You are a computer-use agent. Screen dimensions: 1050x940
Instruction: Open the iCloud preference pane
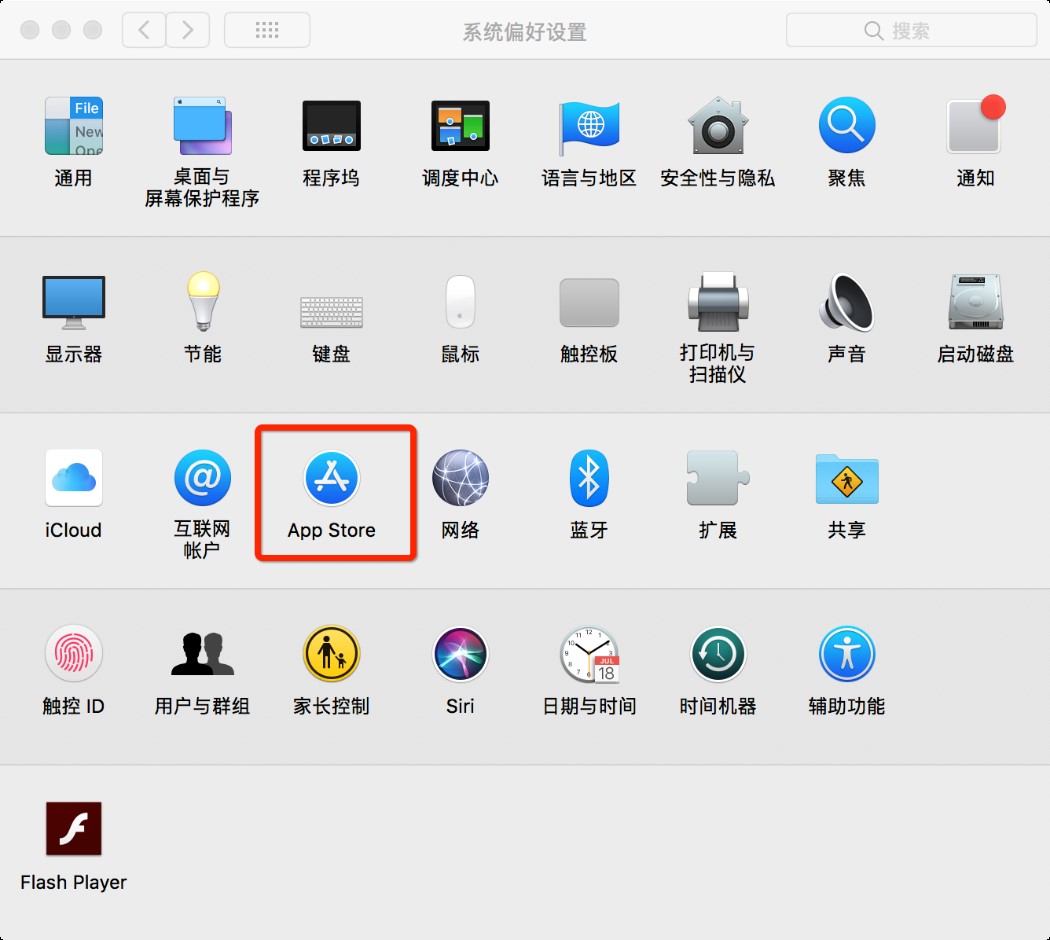pos(73,479)
